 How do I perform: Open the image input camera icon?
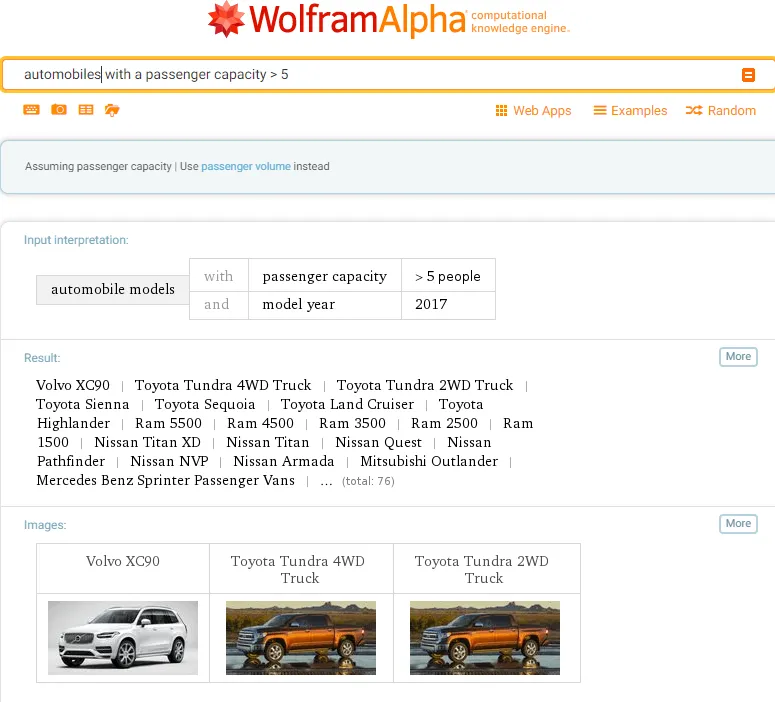pos(59,110)
